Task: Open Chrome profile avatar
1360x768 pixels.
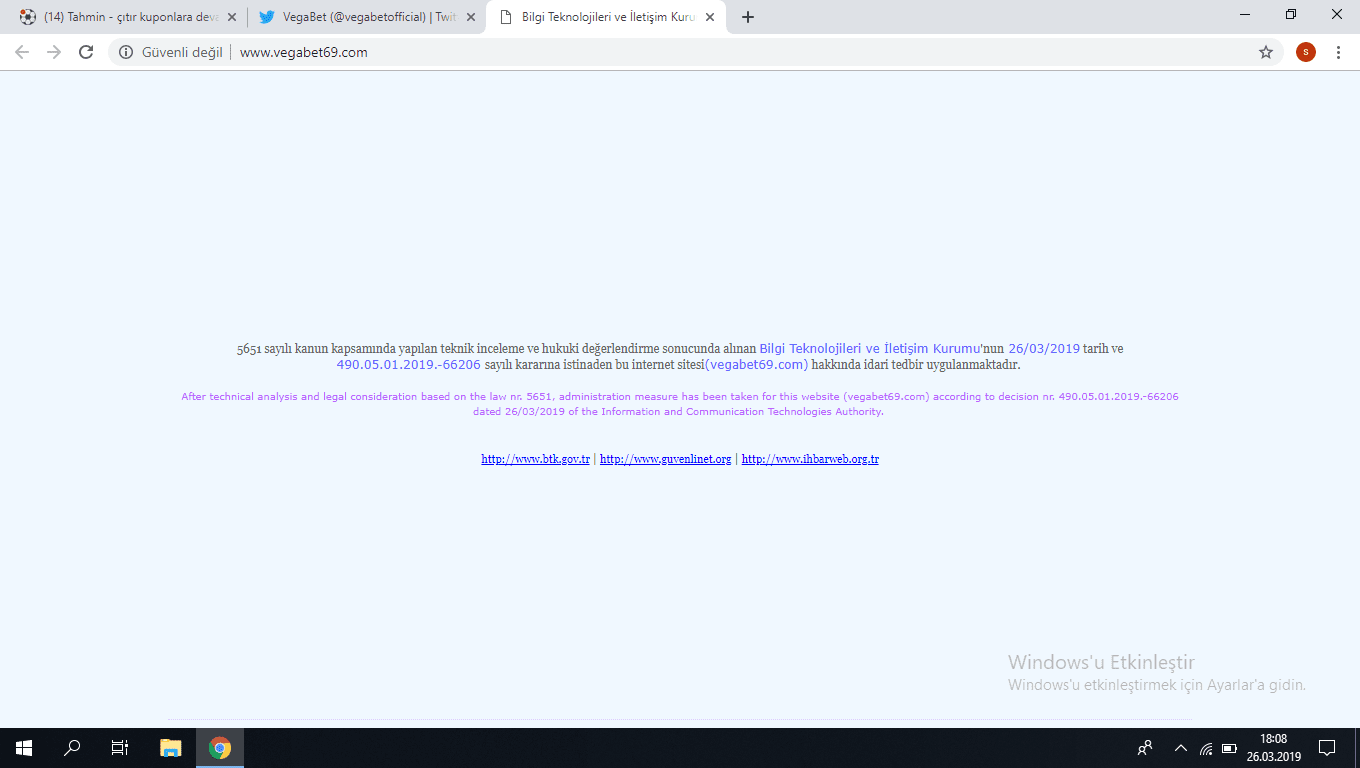Action: click(x=1306, y=52)
